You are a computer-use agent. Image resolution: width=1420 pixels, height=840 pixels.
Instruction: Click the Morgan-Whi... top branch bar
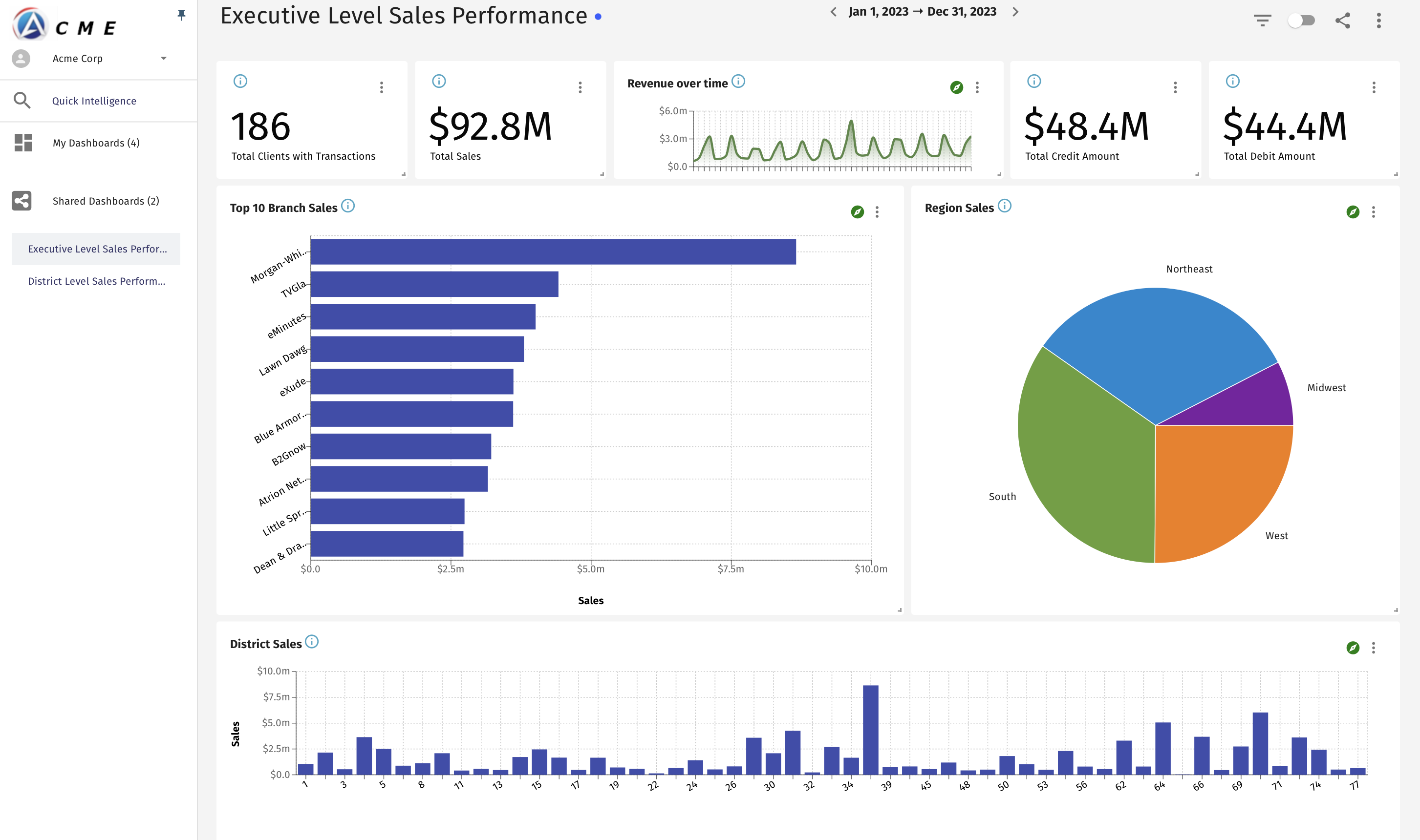[x=553, y=252]
